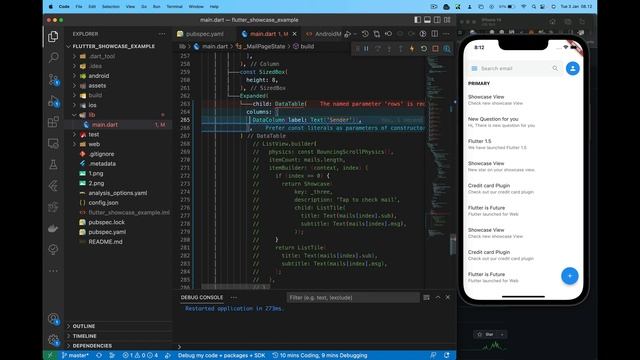Image resolution: width=640 pixels, height=360 pixels.
Task: Open Run and Debug view in activity bar
Action: pos(53,101)
